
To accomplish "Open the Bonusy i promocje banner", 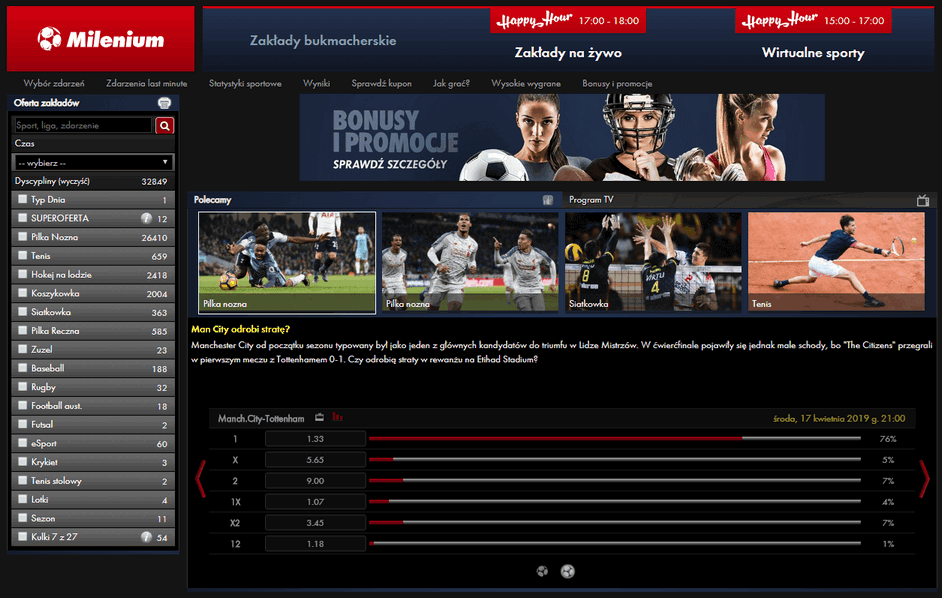I will pyautogui.click(x=562, y=138).
